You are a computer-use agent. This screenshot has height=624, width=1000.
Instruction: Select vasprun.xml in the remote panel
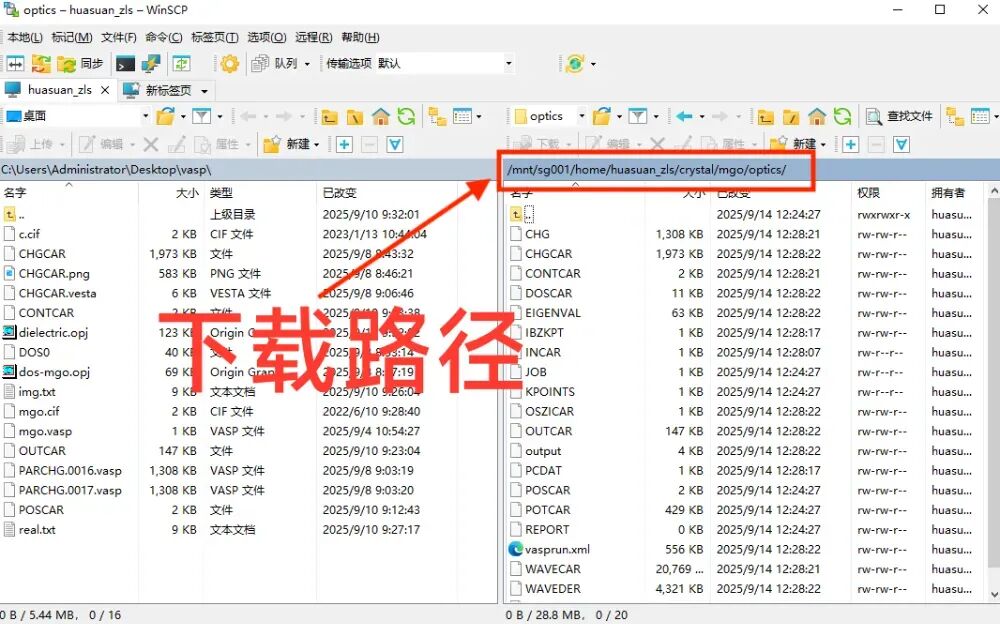click(x=557, y=549)
